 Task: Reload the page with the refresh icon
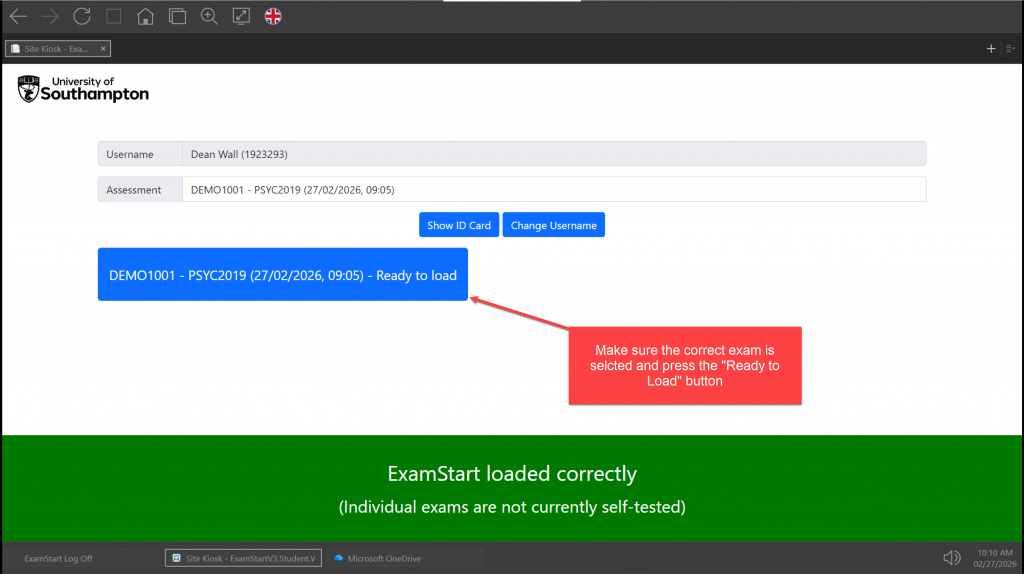82,16
